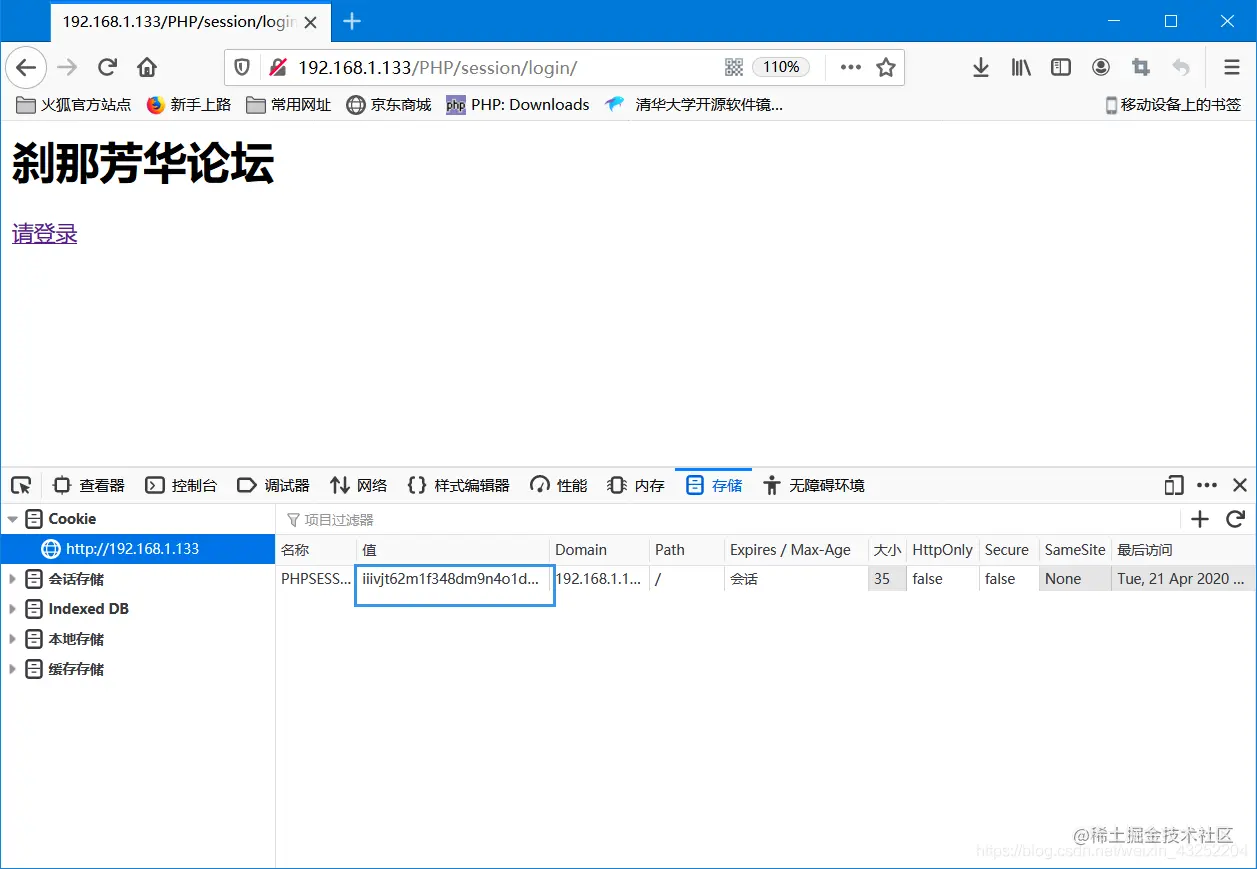Activate the element picker tool

tap(21, 485)
